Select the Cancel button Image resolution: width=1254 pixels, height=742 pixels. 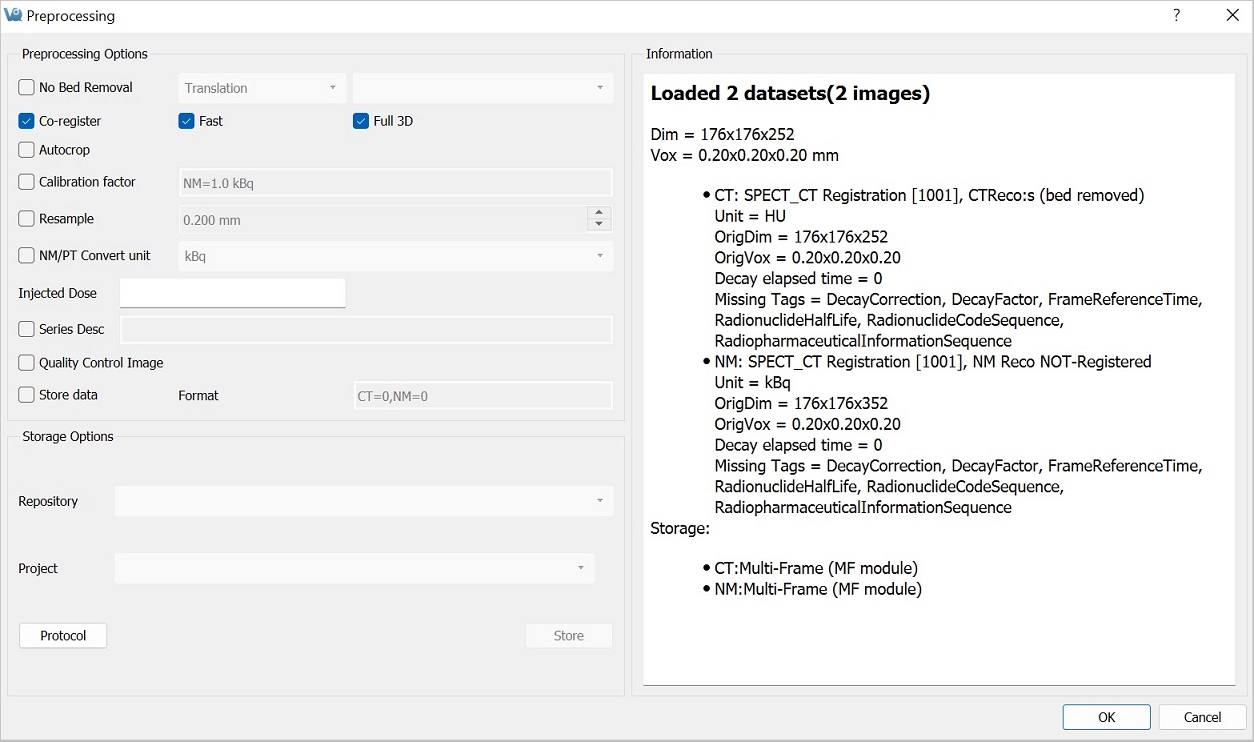pyautogui.click(x=1201, y=717)
